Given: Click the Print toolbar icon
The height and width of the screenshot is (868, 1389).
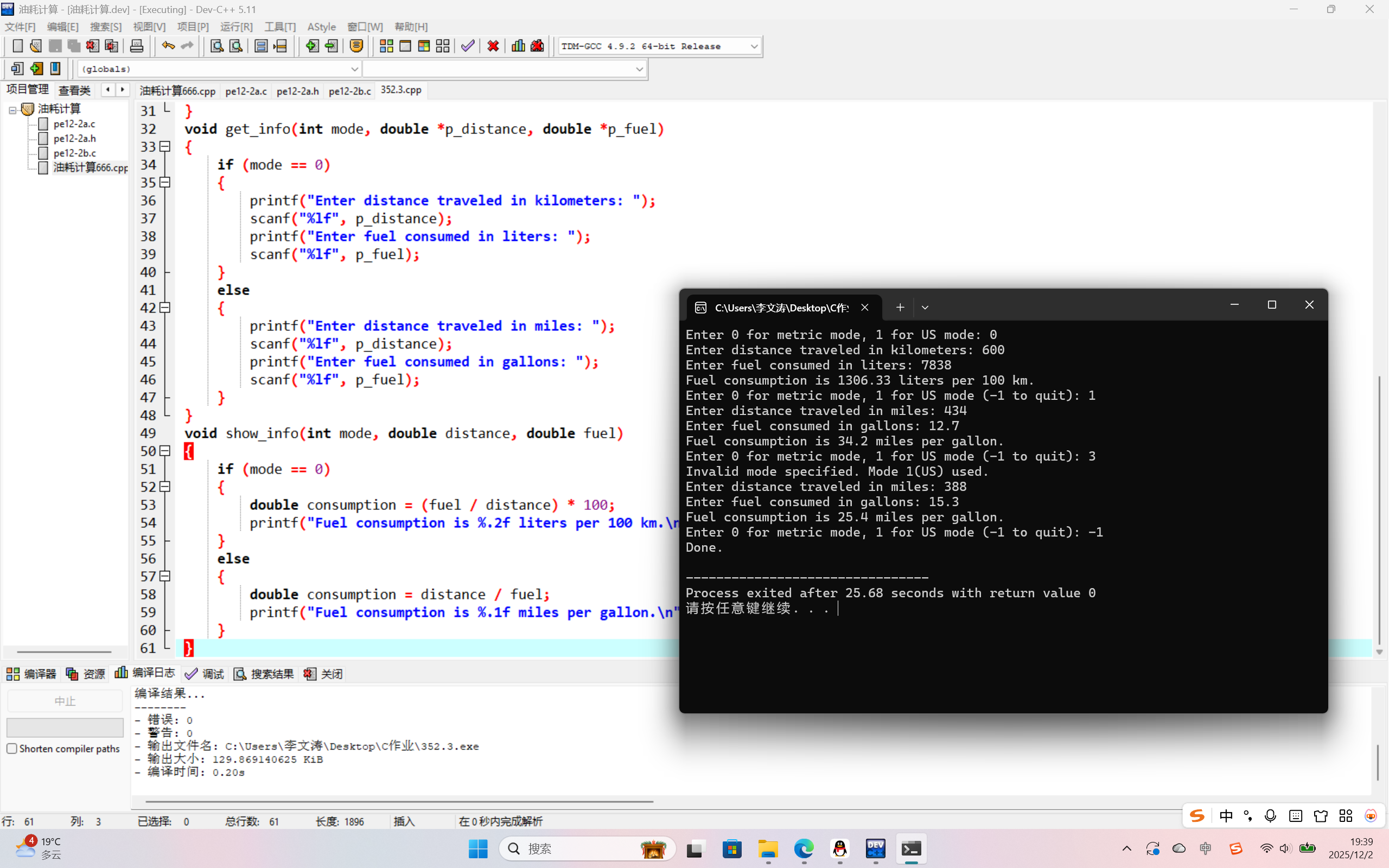Looking at the screenshot, I should coord(137,46).
